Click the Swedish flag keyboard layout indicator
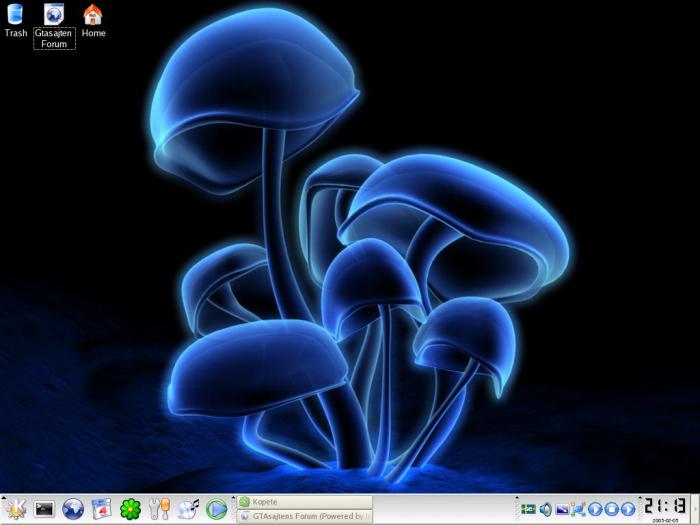This screenshot has width=700, height=525. [x=529, y=509]
